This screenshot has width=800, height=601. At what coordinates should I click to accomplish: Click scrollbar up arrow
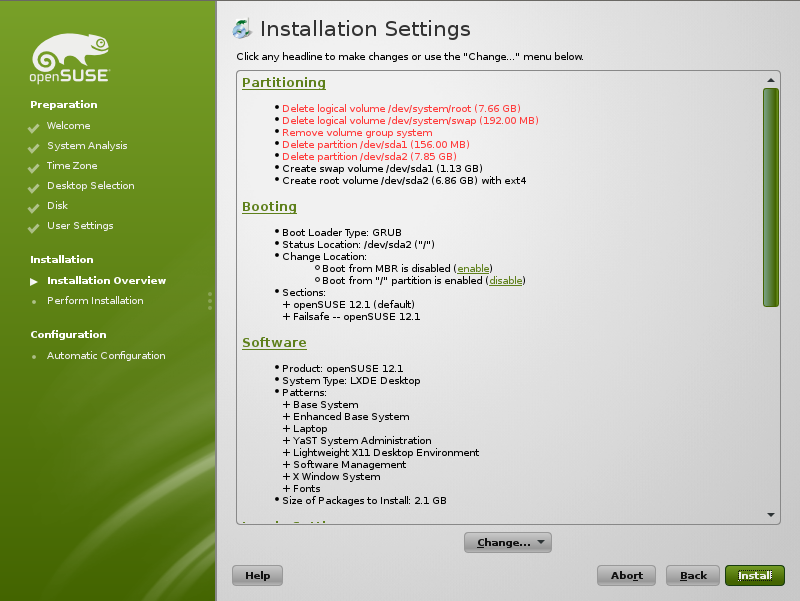pos(771,80)
